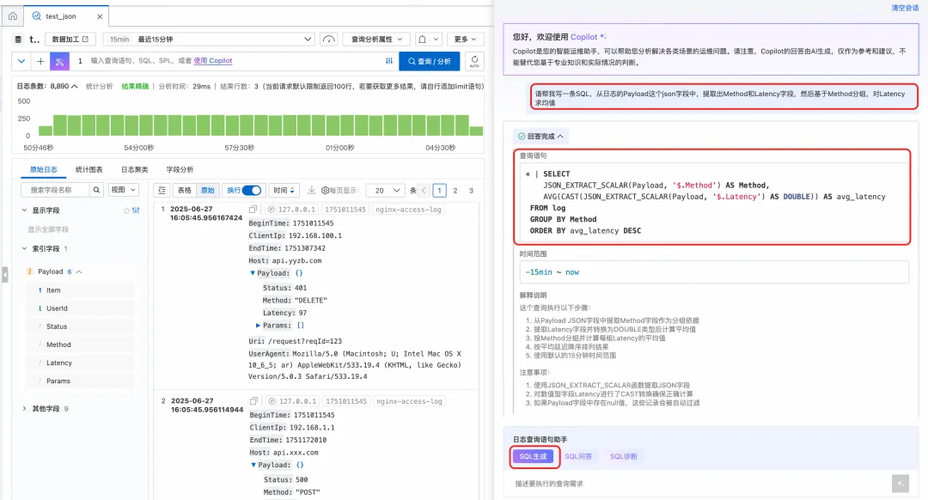Click the 使用 Copilot link
The width and height of the screenshot is (928, 500).
(212, 60)
